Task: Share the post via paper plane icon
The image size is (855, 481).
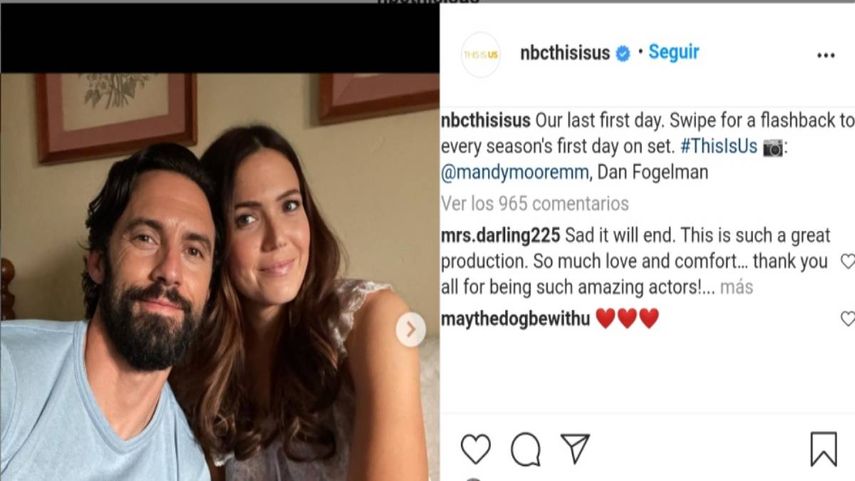Action: point(575,449)
